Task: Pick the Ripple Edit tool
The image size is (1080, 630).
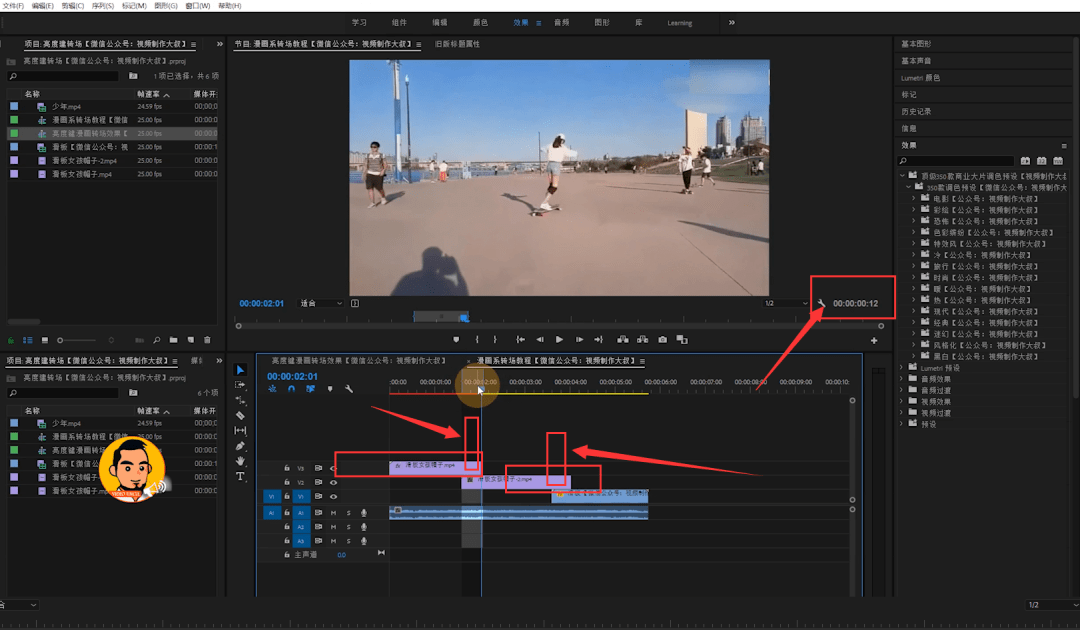Action: coord(240,400)
